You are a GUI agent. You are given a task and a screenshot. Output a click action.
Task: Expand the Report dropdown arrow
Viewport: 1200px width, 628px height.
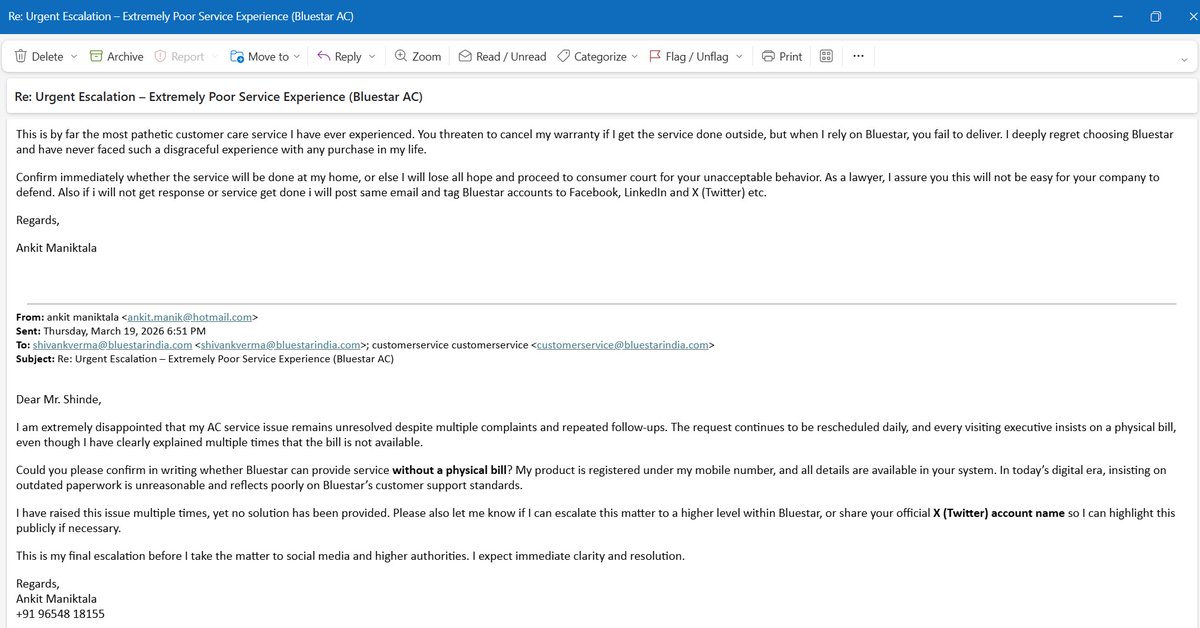214,57
